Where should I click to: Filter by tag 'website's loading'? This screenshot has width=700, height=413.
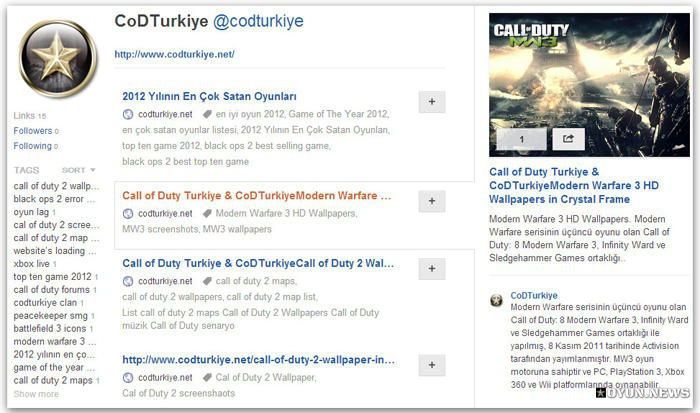point(54,251)
